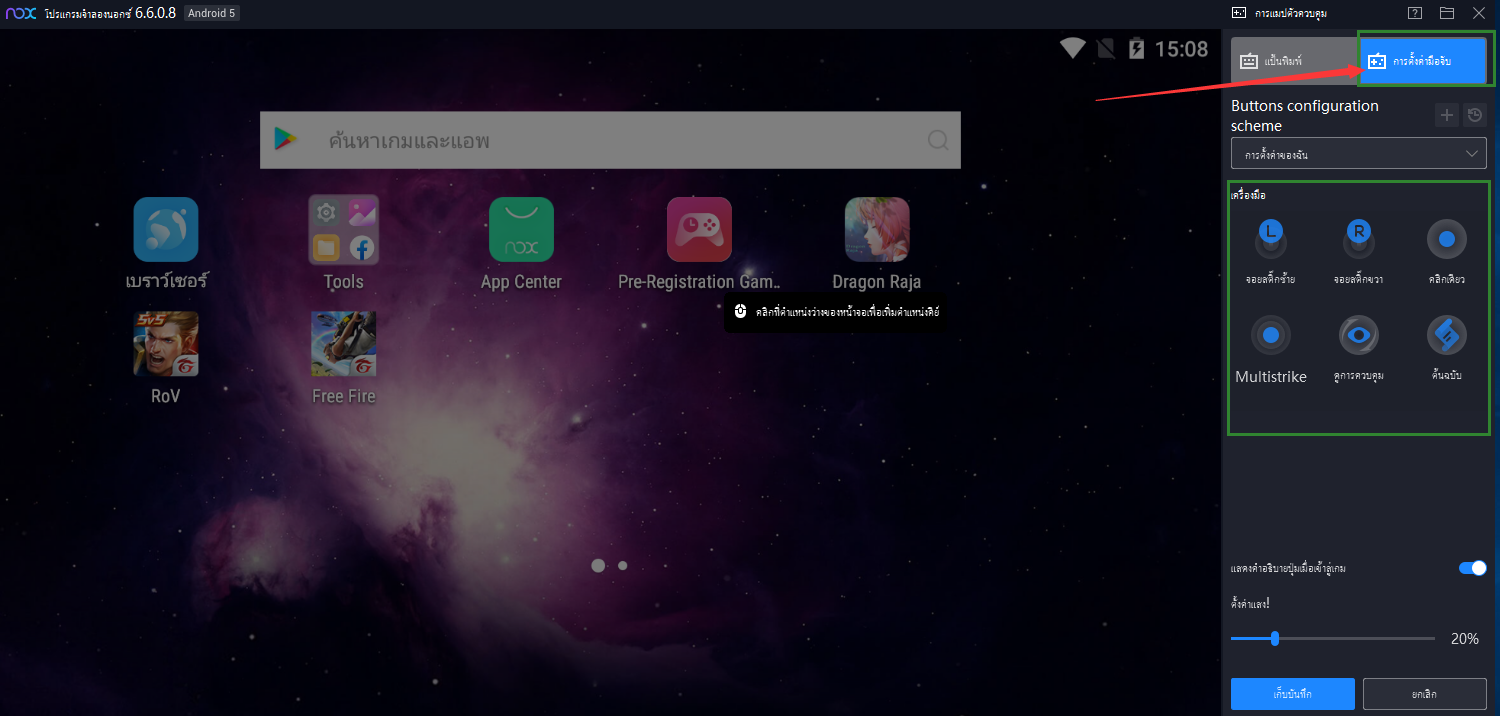Pick the single click control icon
This screenshot has width=1500, height=716.
click(x=1446, y=240)
